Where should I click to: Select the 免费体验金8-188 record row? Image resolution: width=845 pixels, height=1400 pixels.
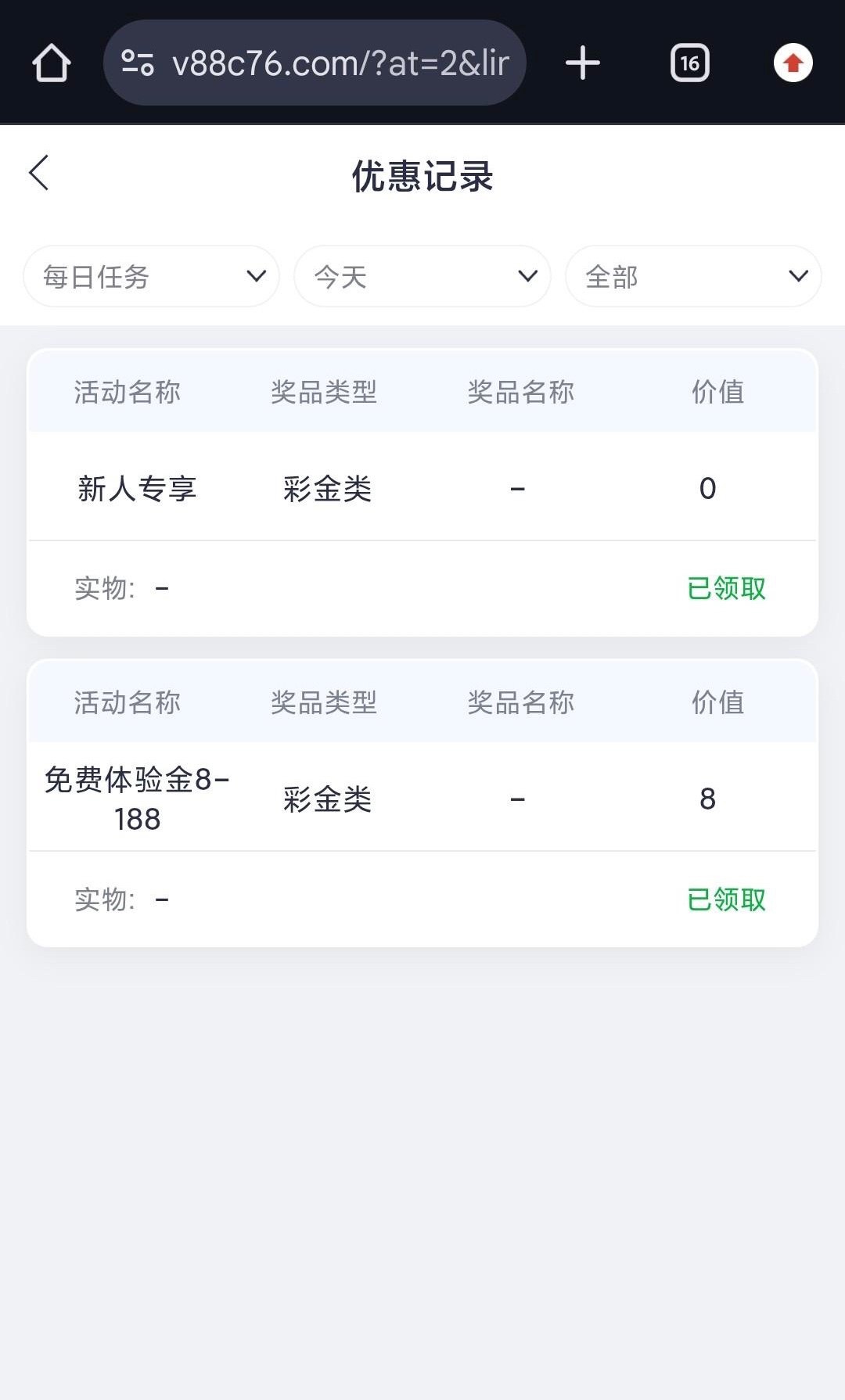click(422, 799)
